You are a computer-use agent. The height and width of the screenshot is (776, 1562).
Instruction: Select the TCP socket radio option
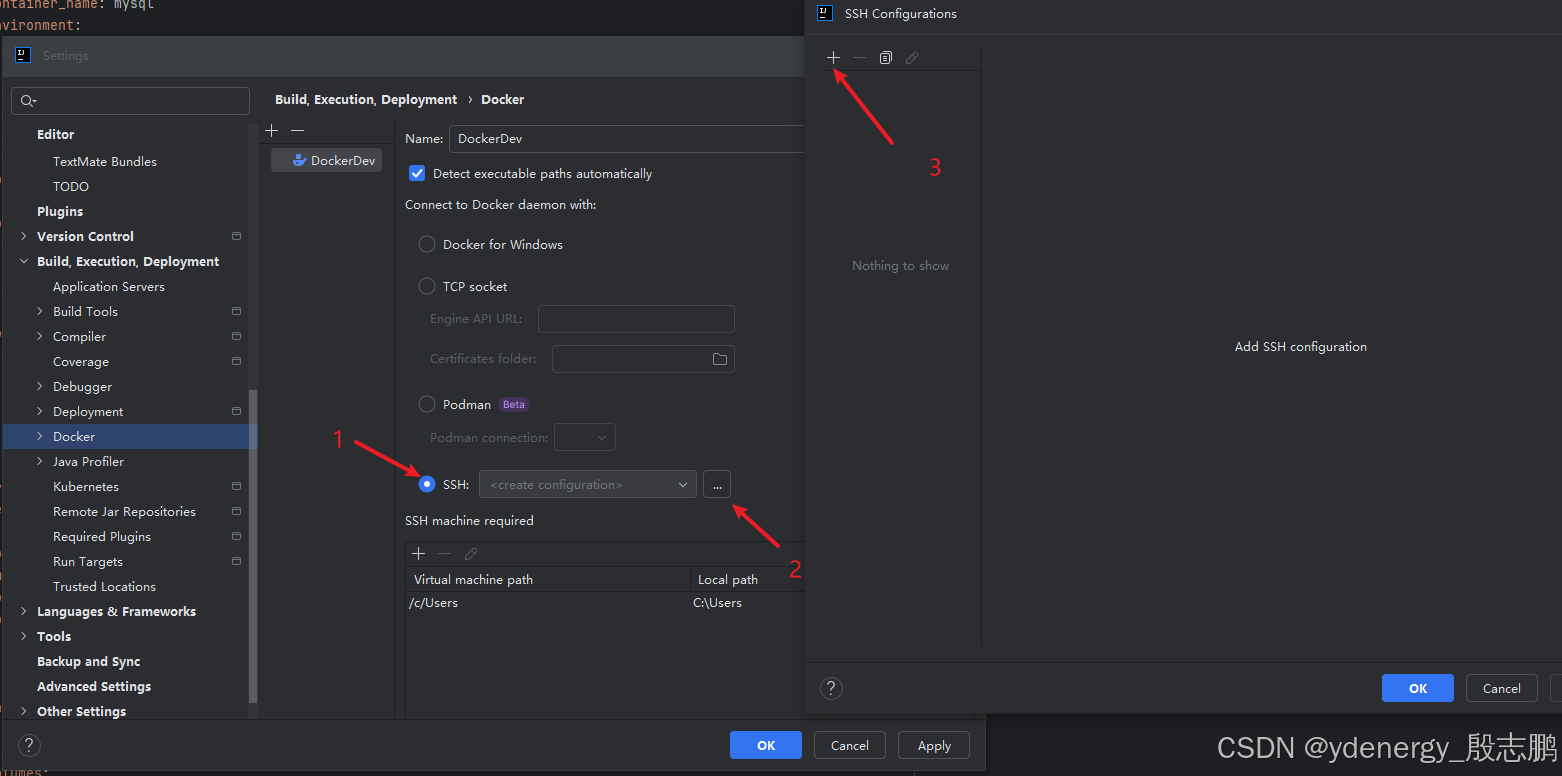pos(427,287)
